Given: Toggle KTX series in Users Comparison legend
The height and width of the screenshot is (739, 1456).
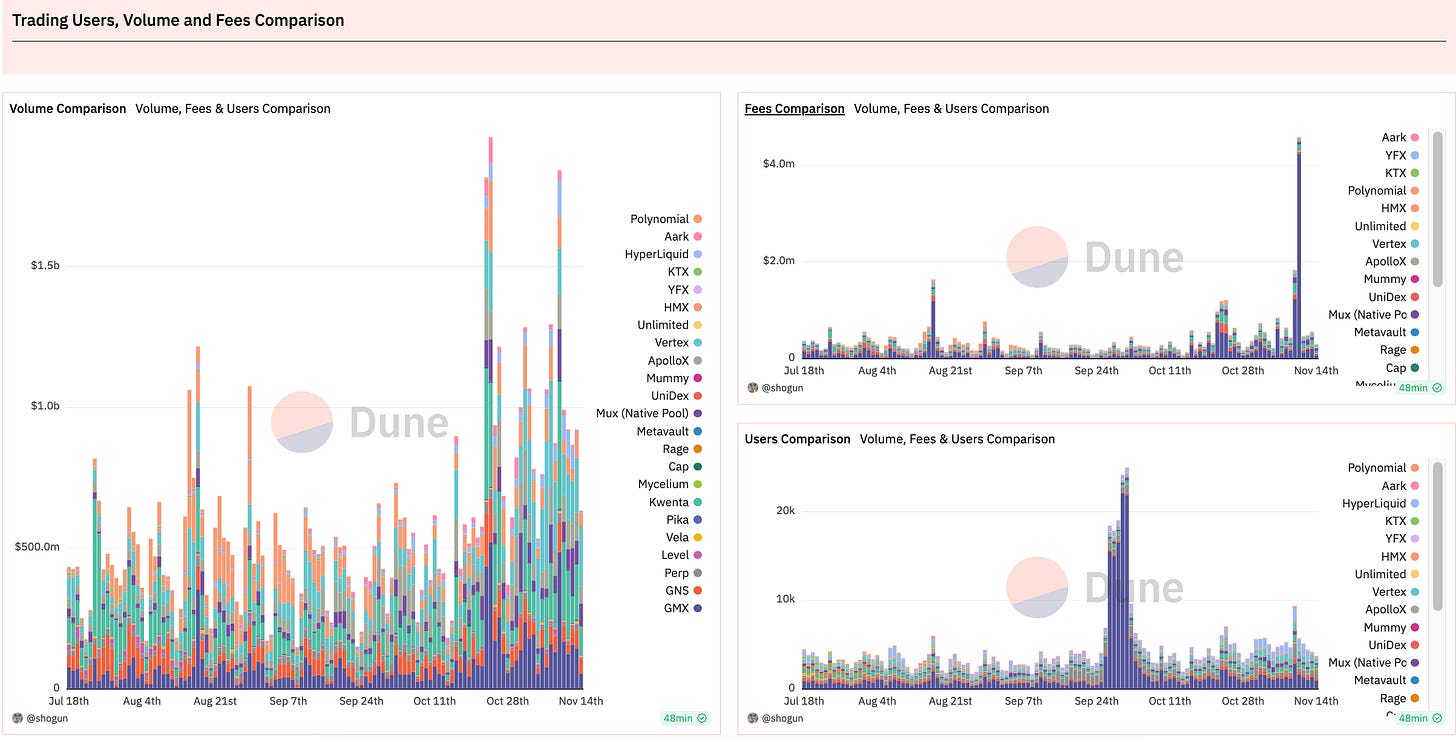Looking at the screenshot, I should click(x=1402, y=521).
